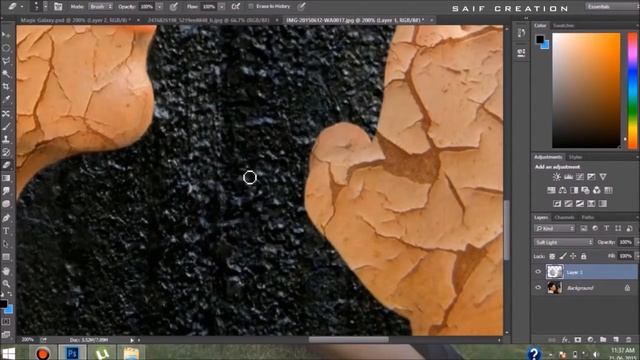Add Curves adjustment
Screen dimensions: 640x360
580,177
